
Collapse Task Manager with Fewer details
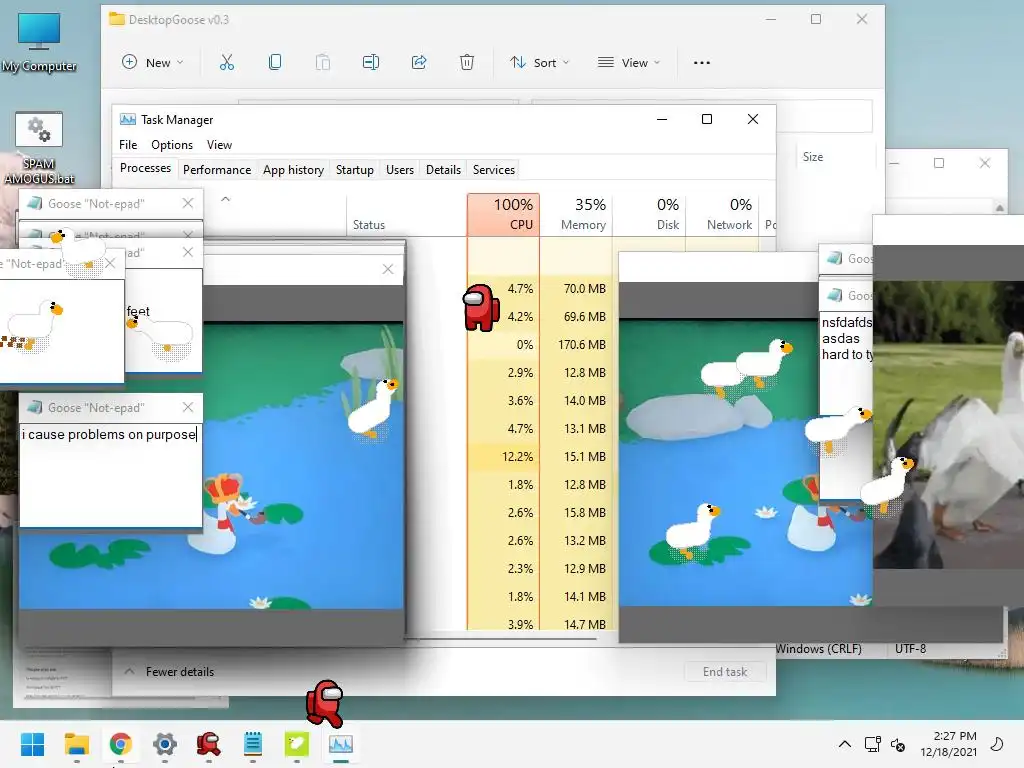coord(169,671)
